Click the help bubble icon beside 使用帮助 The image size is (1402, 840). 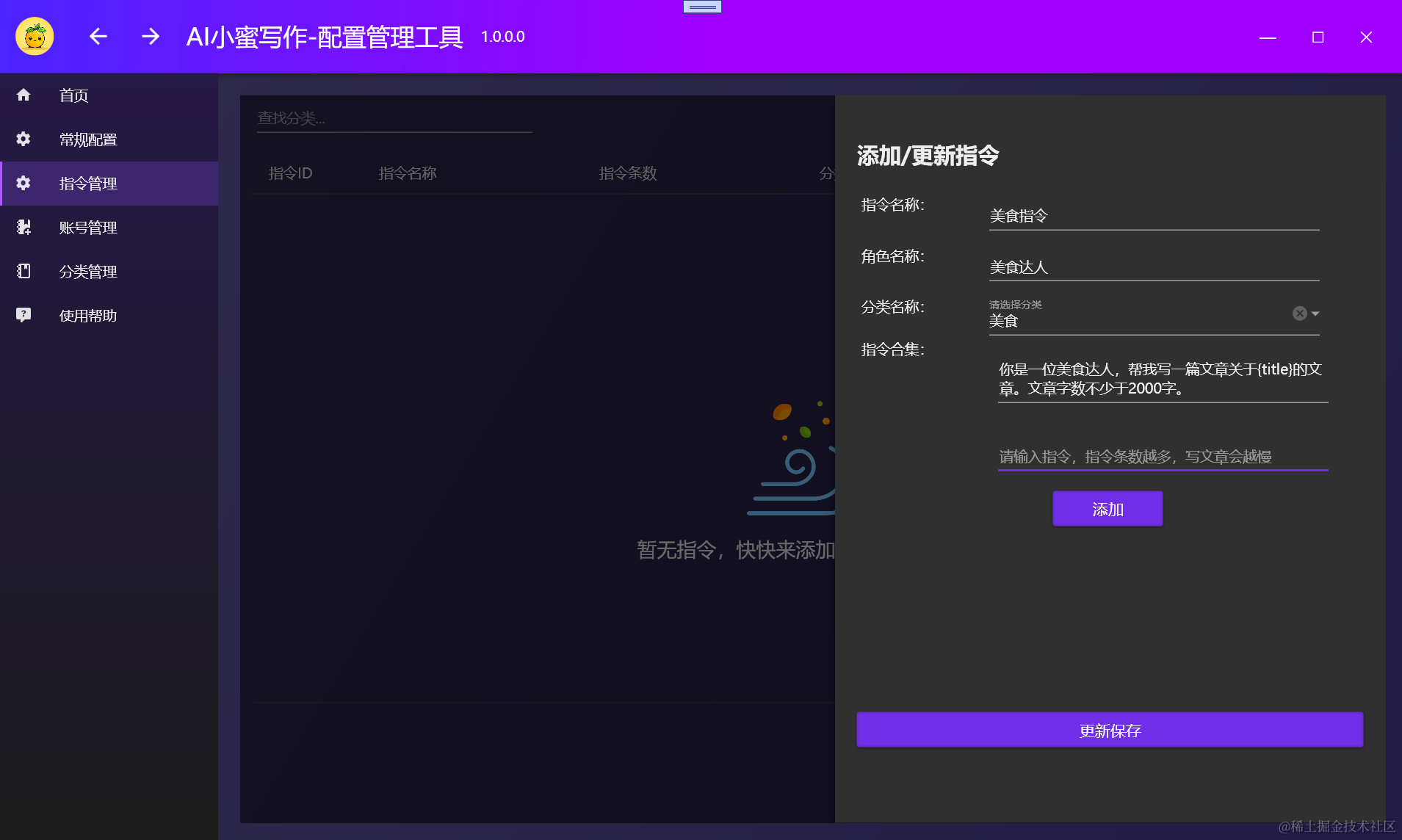pos(24,315)
